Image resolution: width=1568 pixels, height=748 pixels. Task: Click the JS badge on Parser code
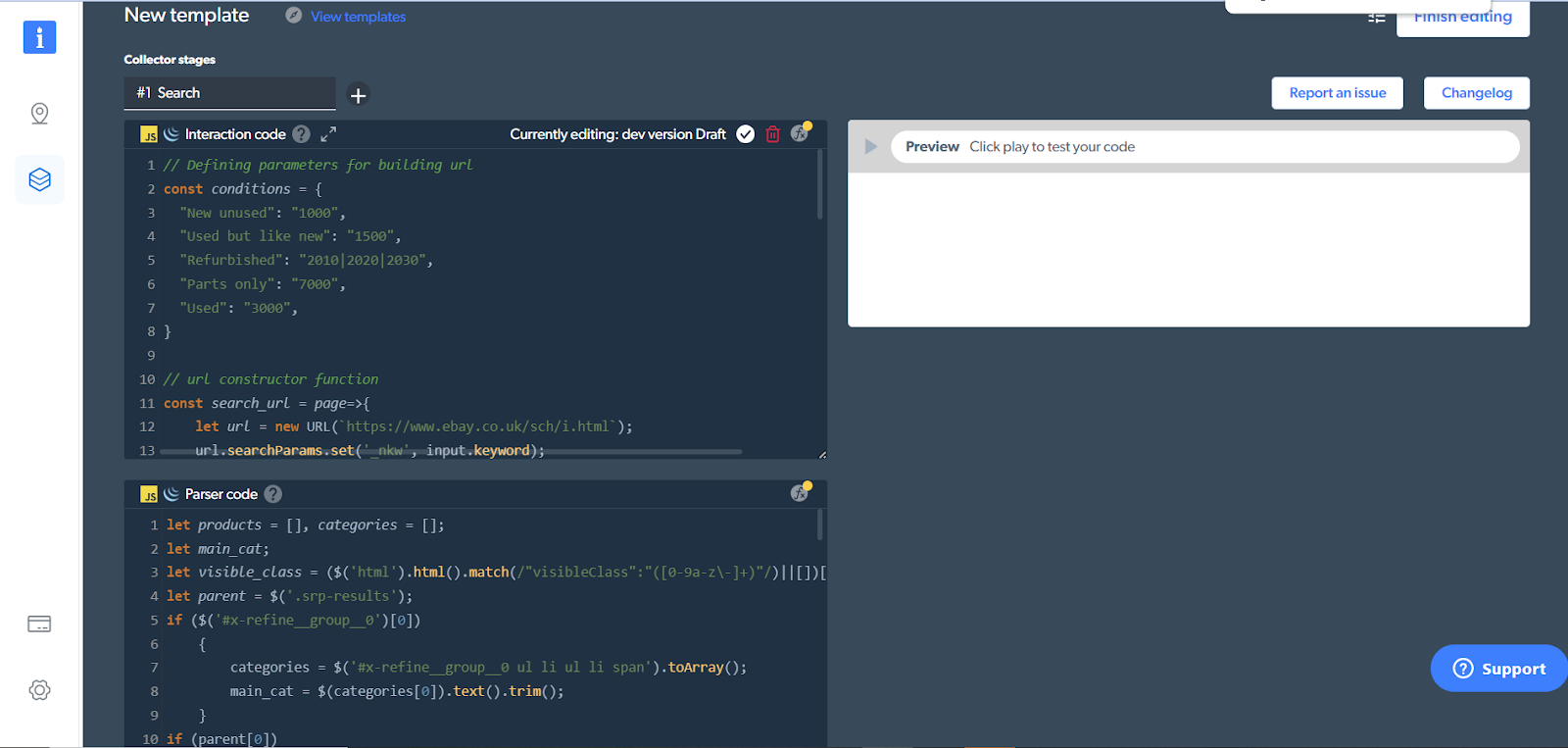(x=149, y=494)
